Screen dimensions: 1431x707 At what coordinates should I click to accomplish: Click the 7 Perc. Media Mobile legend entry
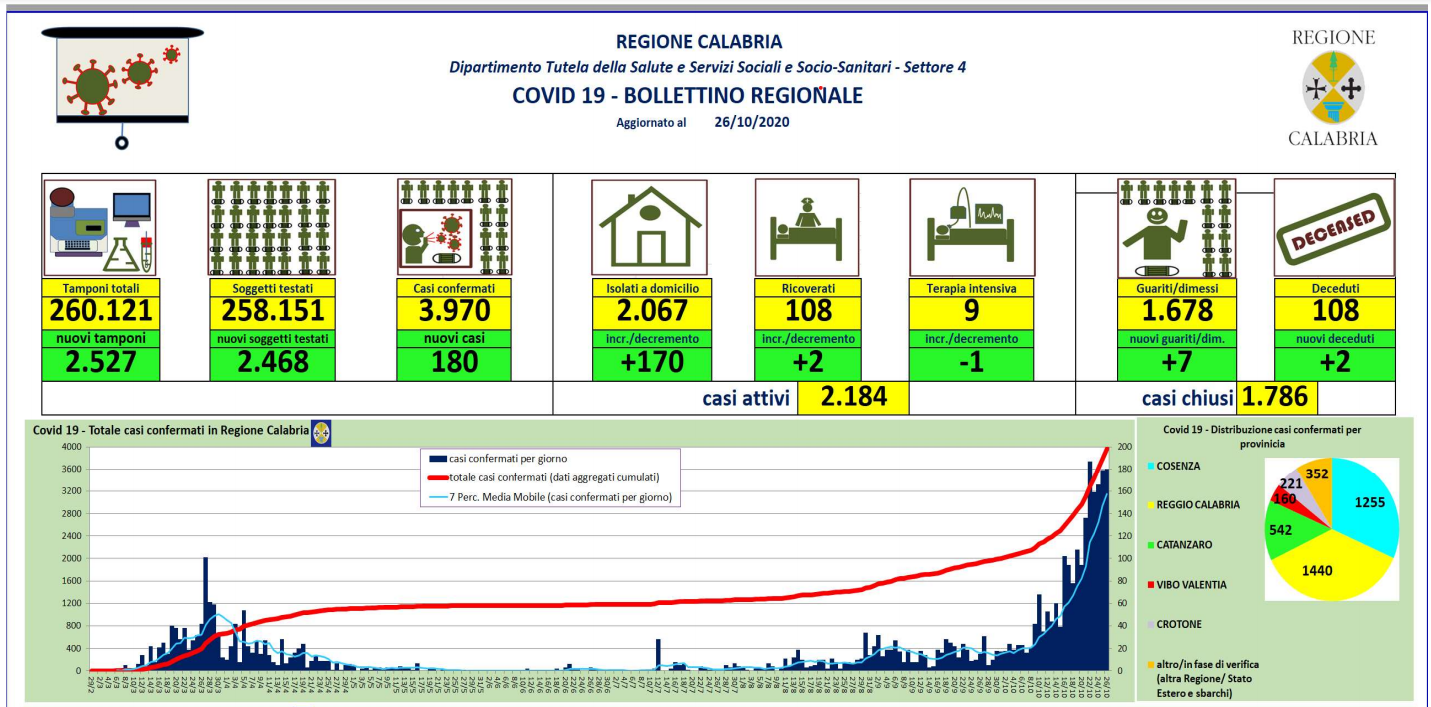tap(560, 497)
